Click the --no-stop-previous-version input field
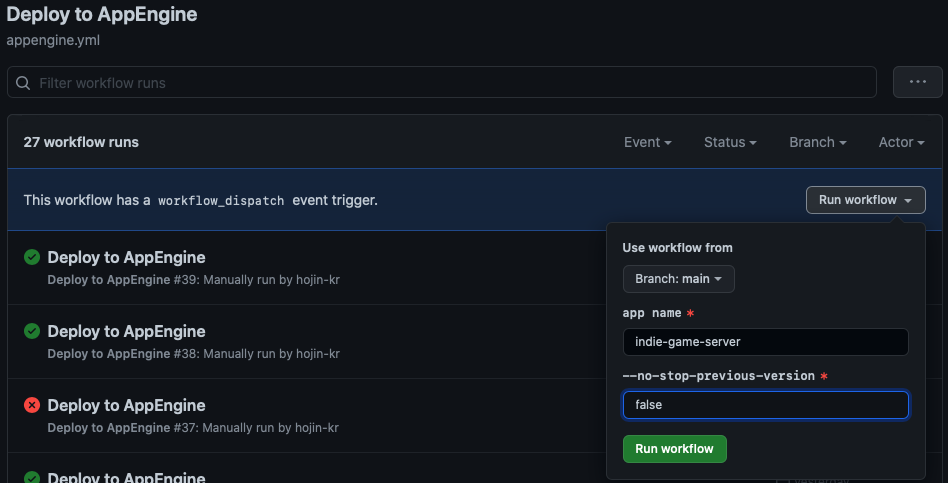 point(765,405)
